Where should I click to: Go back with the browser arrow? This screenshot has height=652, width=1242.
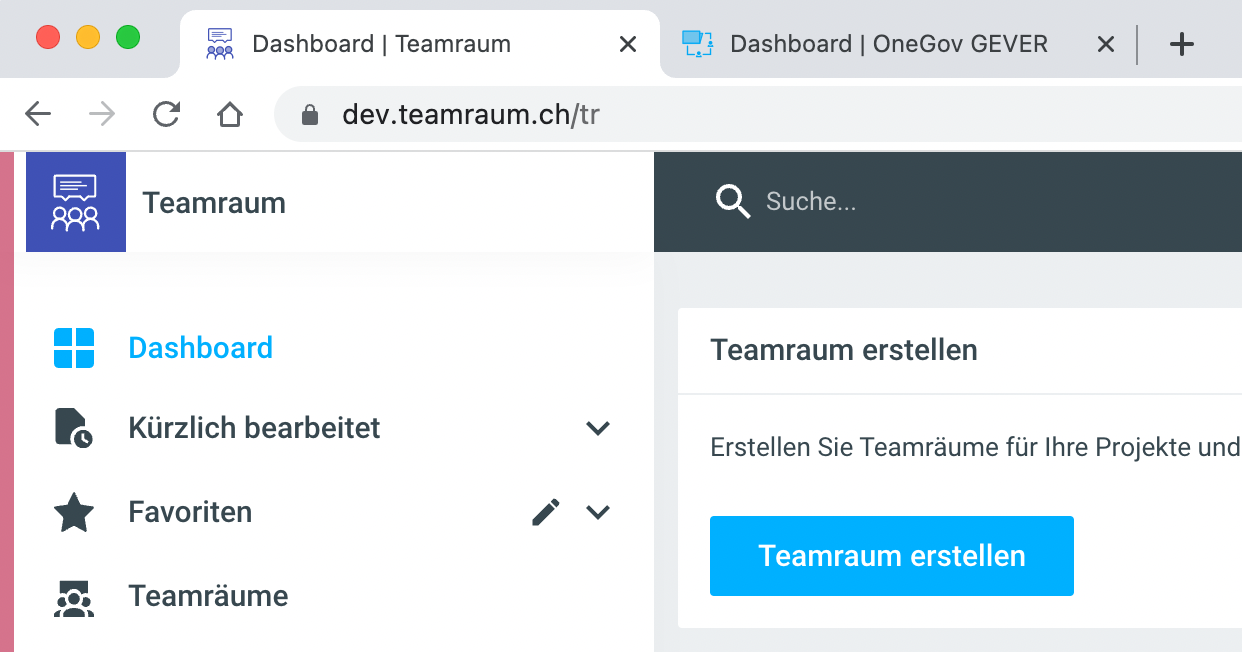38,115
